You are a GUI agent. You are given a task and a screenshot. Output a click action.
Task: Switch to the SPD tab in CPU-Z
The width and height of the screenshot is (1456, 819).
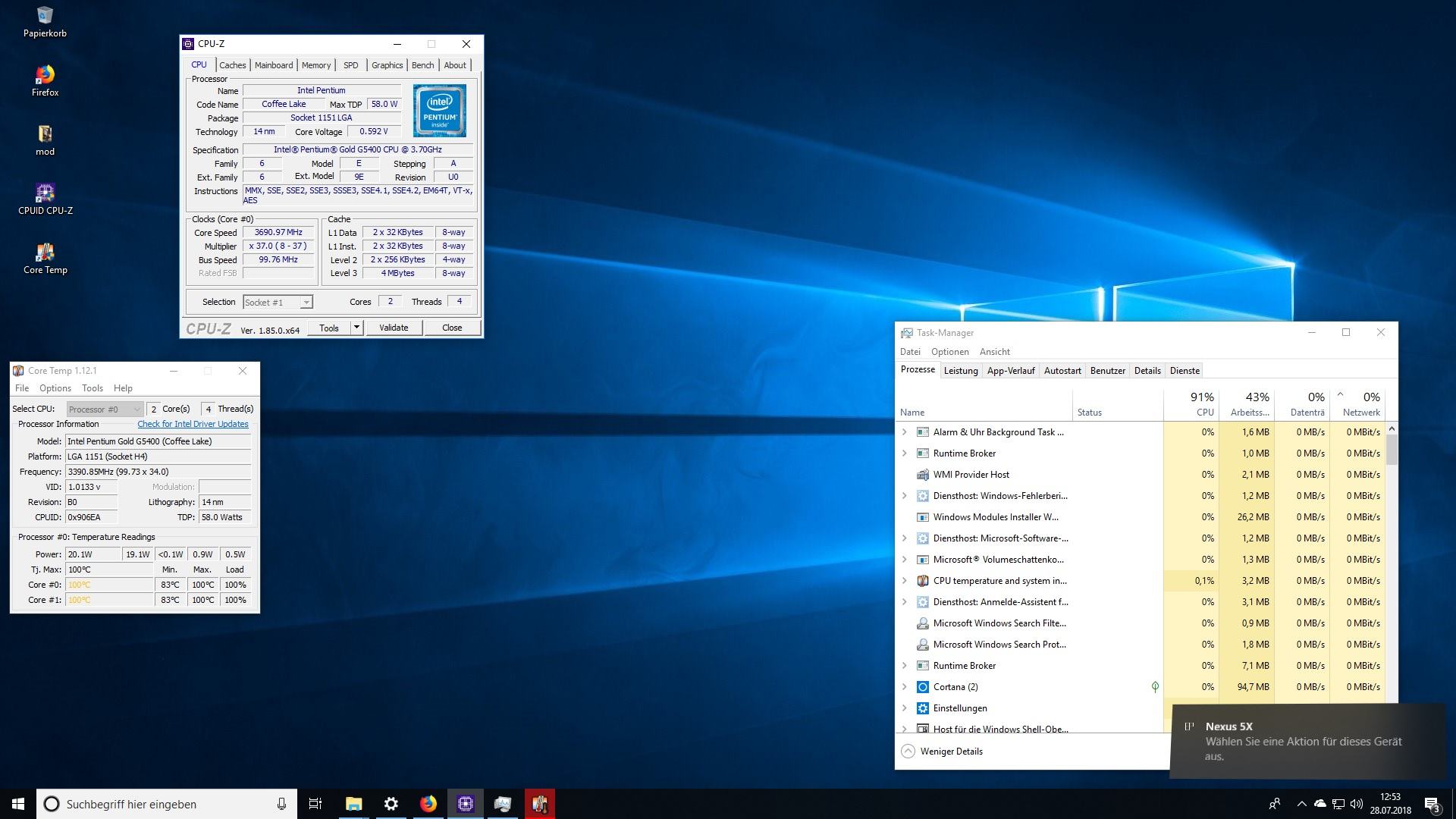(x=350, y=65)
